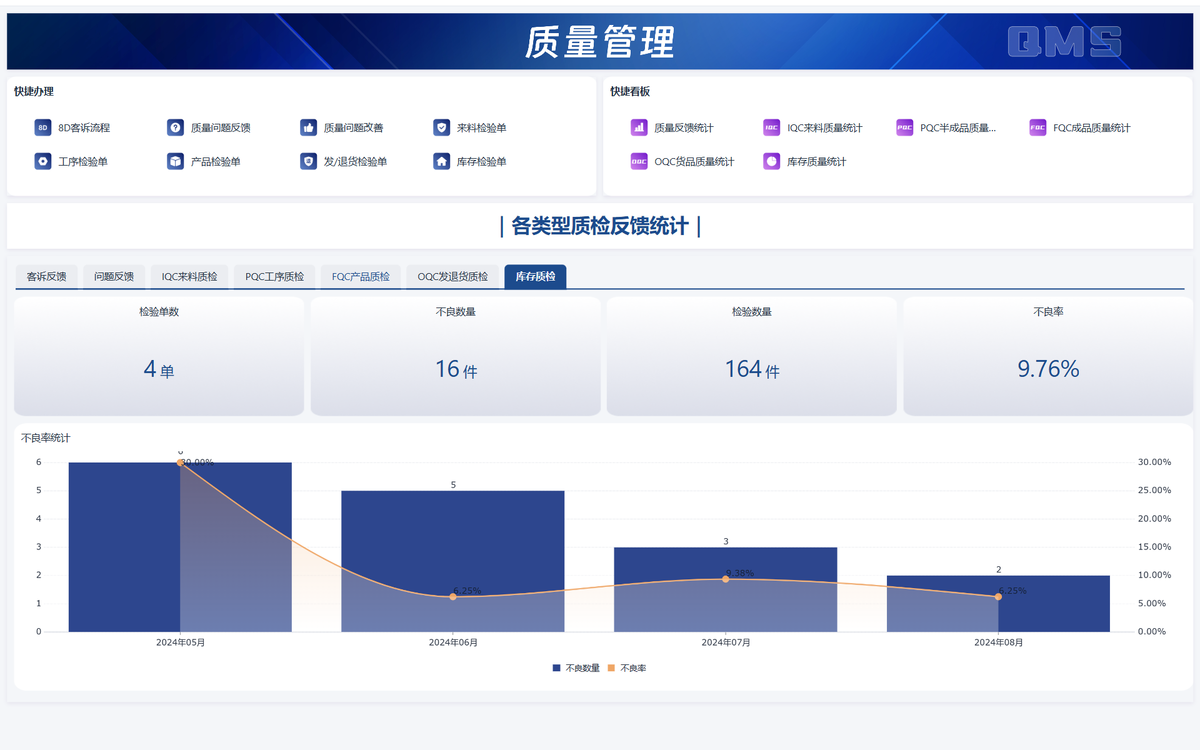Open the IQC来料质量统计 dashboard link
Screen dimensions: 1200x750
(x=825, y=128)
